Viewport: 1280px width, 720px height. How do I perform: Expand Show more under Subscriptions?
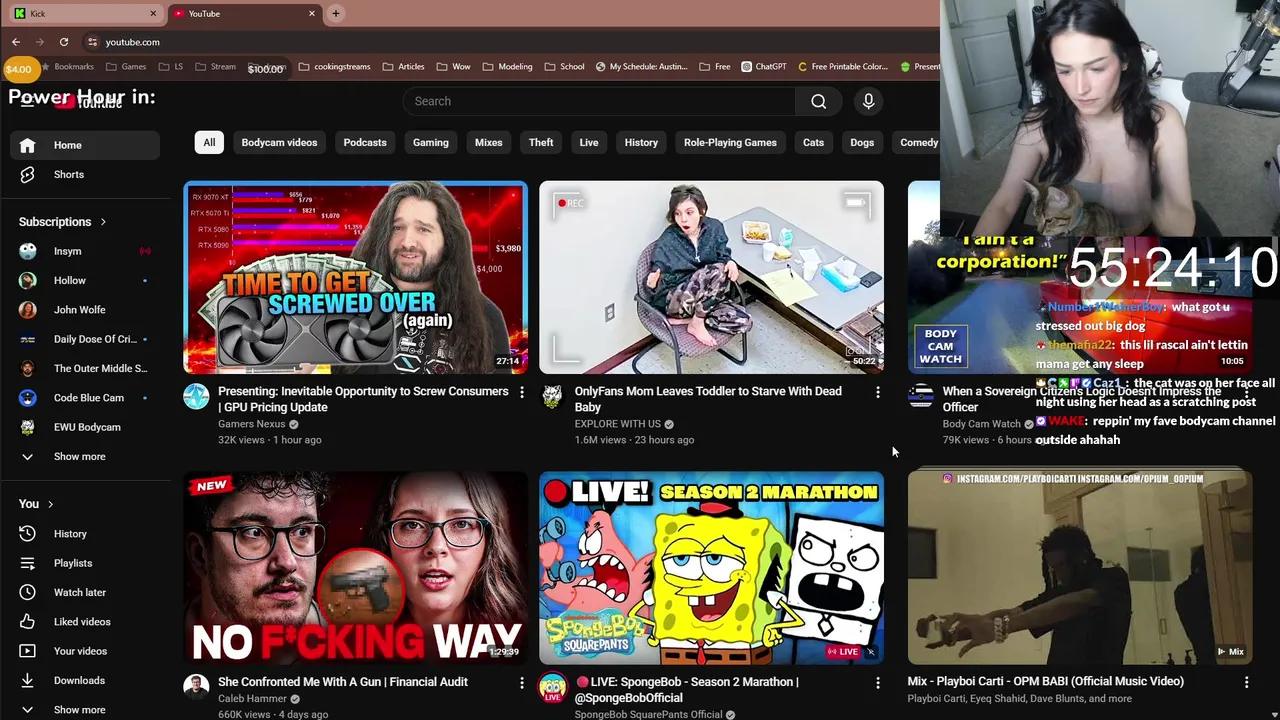coord(85,456)
